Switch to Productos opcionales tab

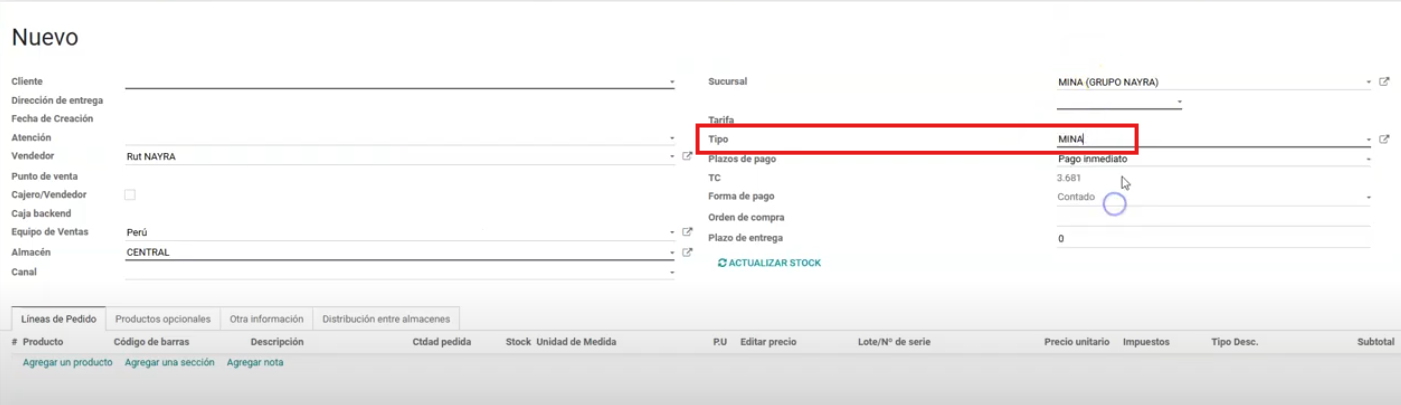tap(163, 319)
